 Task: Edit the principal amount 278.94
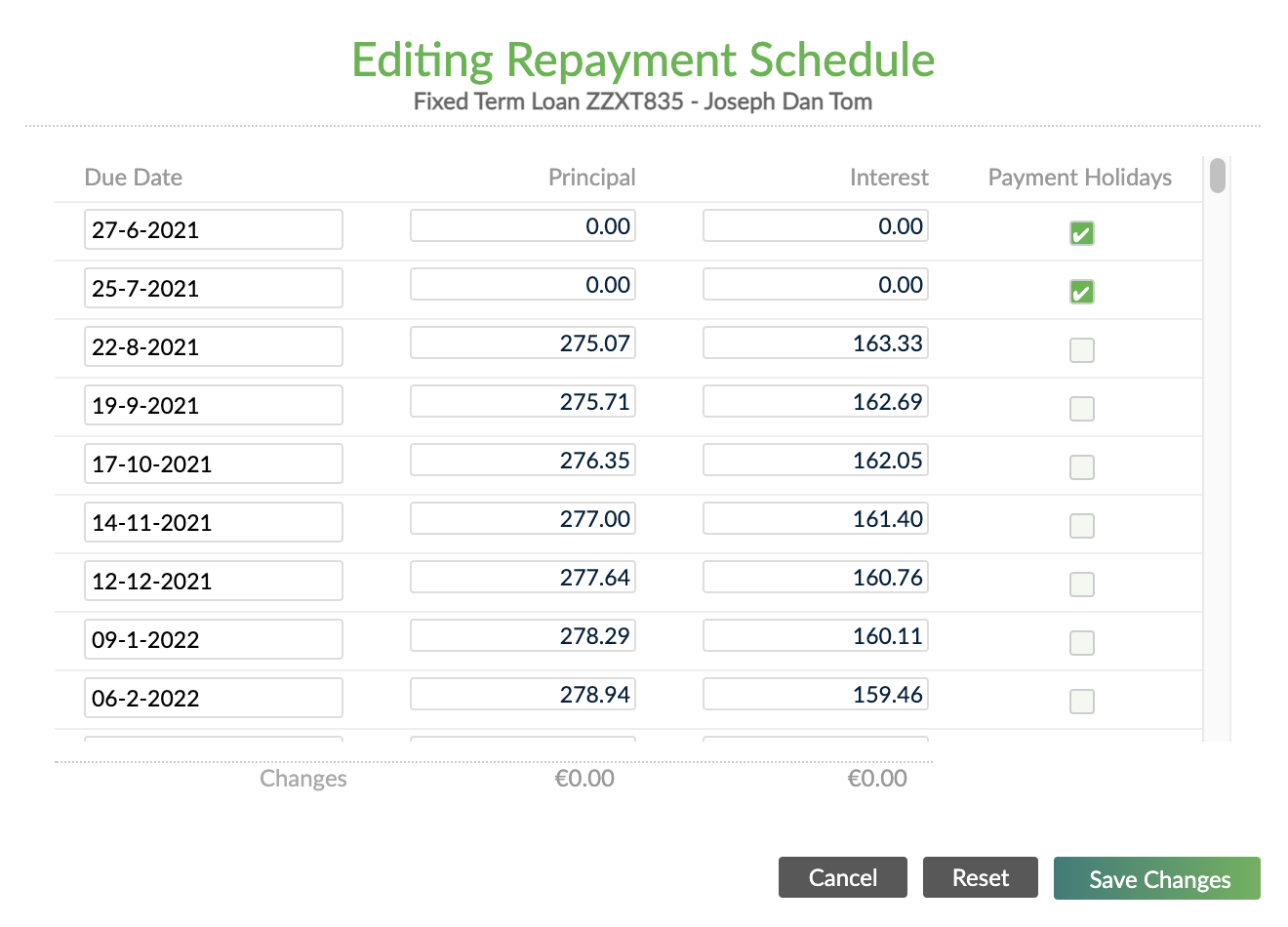pyautogui.click(x=522, y=694)
